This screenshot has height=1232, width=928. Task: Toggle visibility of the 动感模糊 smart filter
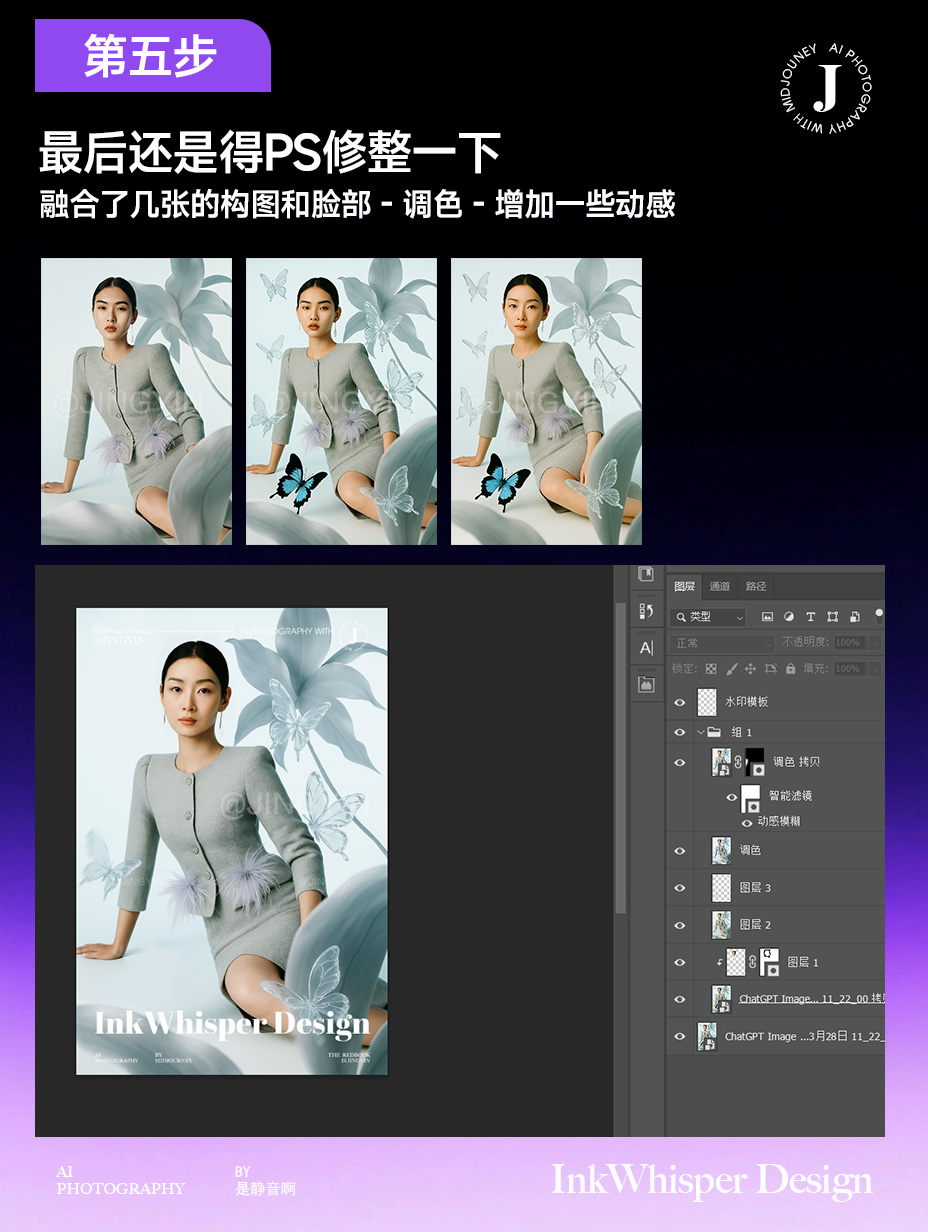click(x=747, y=821)
